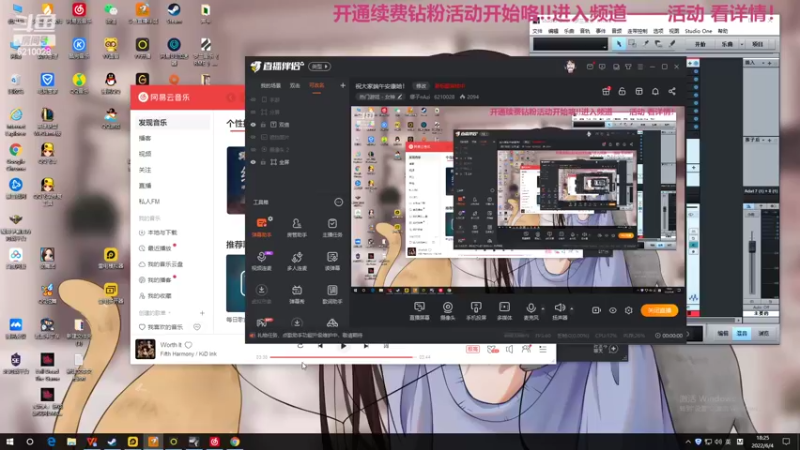Open the 弹幕助手 tool in the toolbox
This screenshot has width=800, height=450.
point(262,227)
